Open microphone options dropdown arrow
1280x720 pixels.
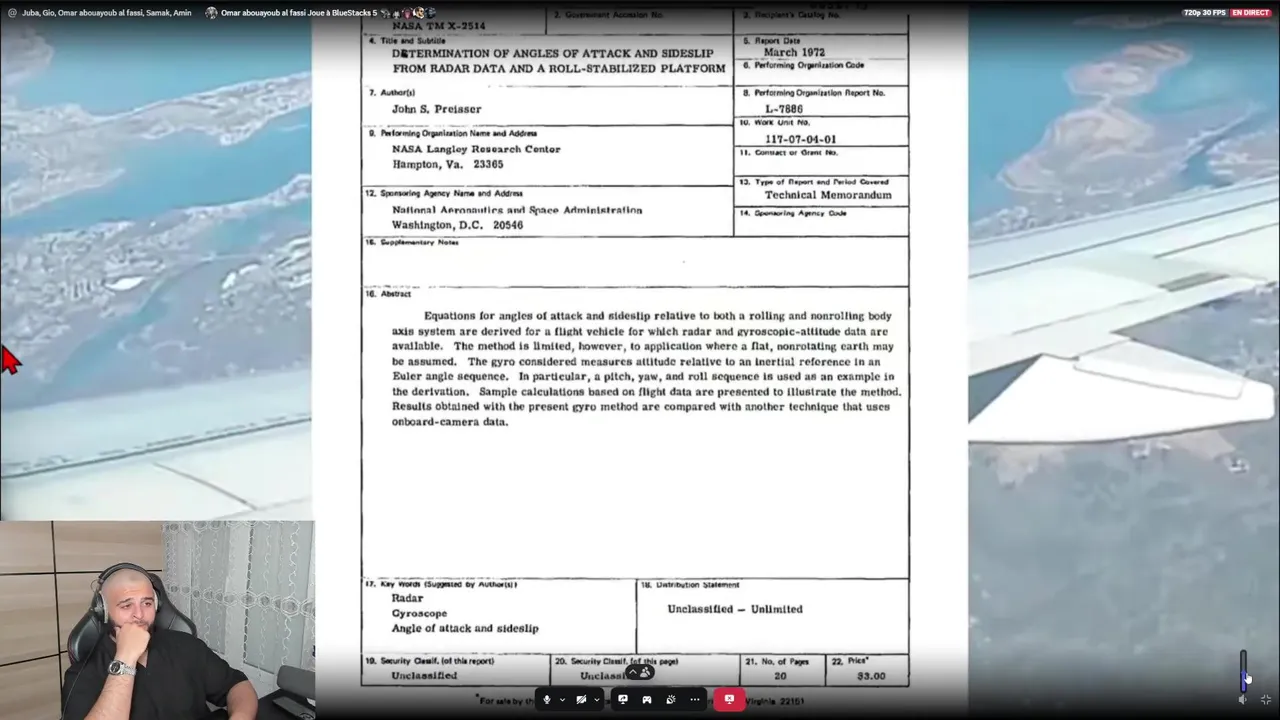coord(562,700)
